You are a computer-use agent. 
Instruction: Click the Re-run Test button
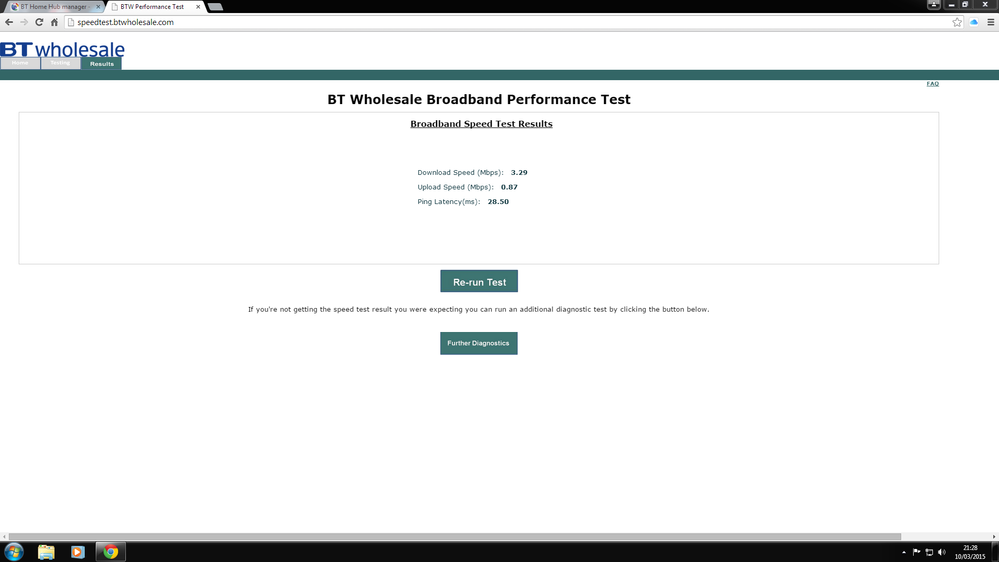(x=479, y=282)
